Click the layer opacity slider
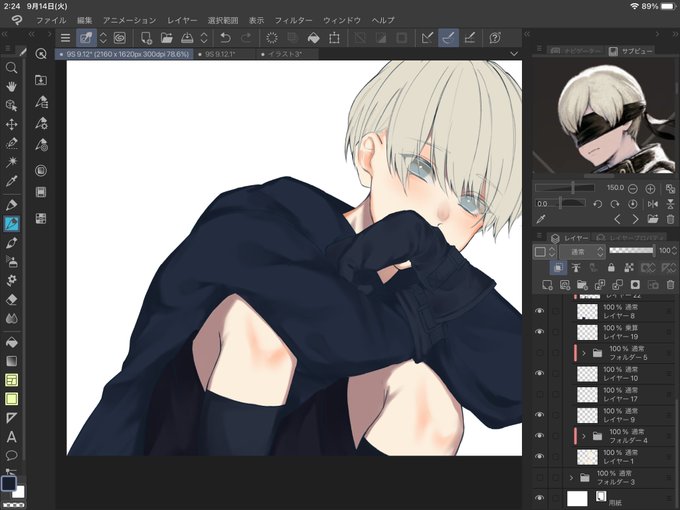This screenshot has width=680, height=510. coord(631,250)
